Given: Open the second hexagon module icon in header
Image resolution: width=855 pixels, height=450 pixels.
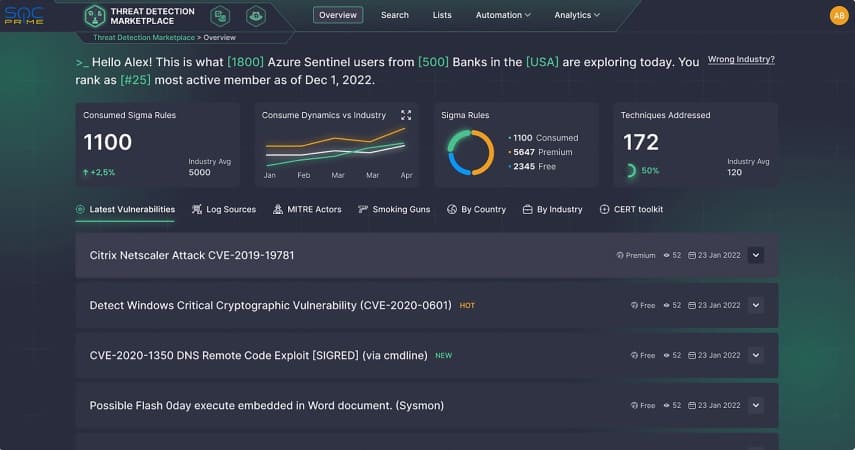Looking at the screenshot, I should [x=221, y=16].
